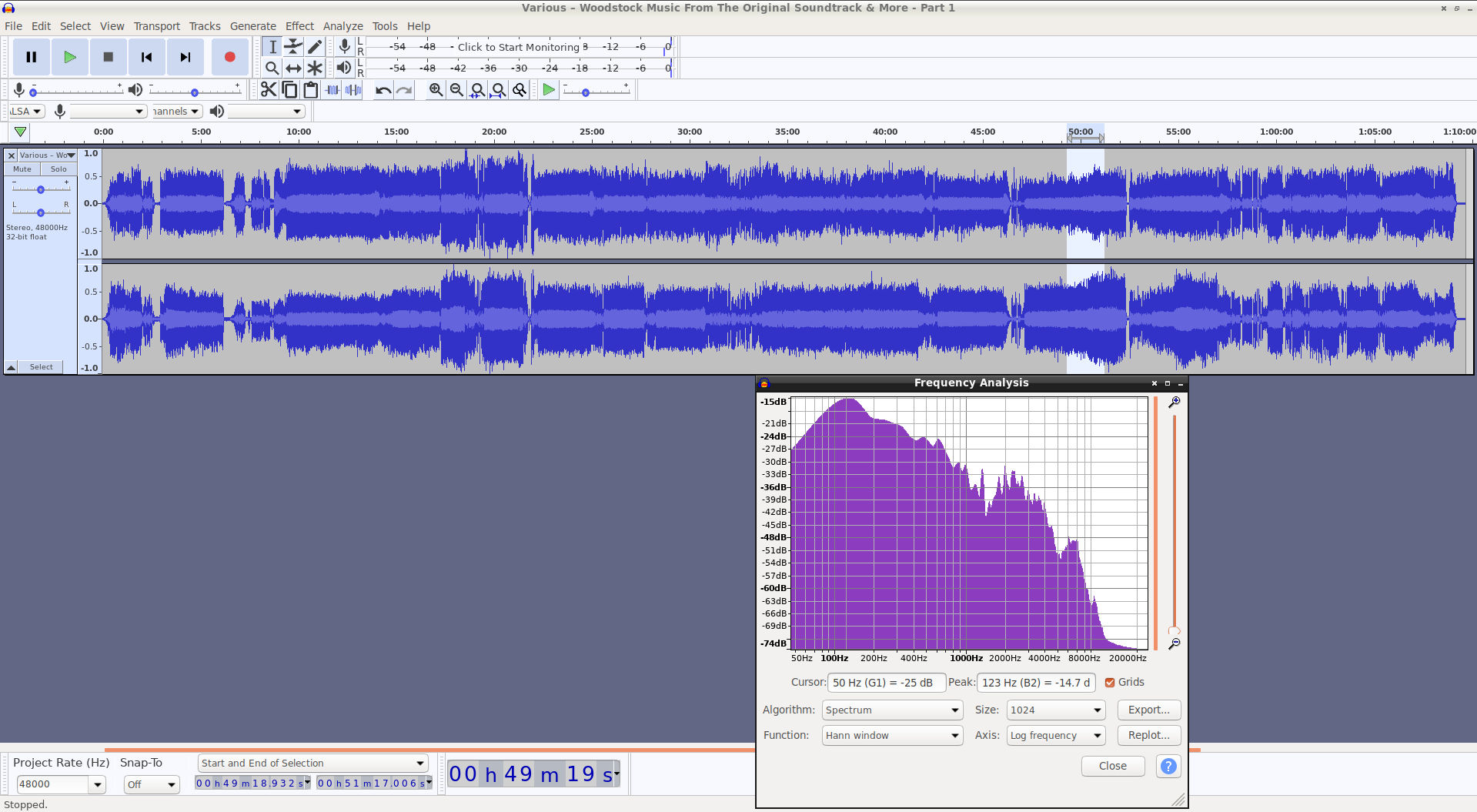
Task: Click Trim audio outside selection icon
Action: (332, 90)
